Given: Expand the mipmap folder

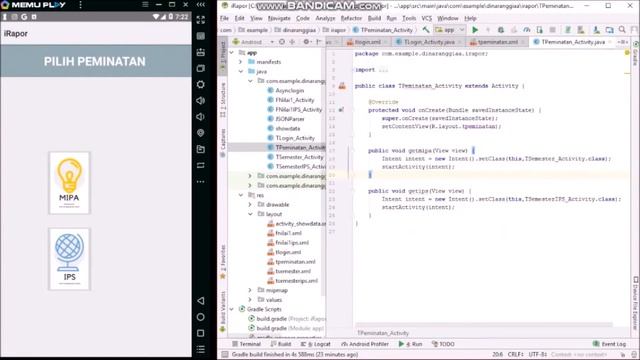Looking at the screenshot, I should [250, 290].
